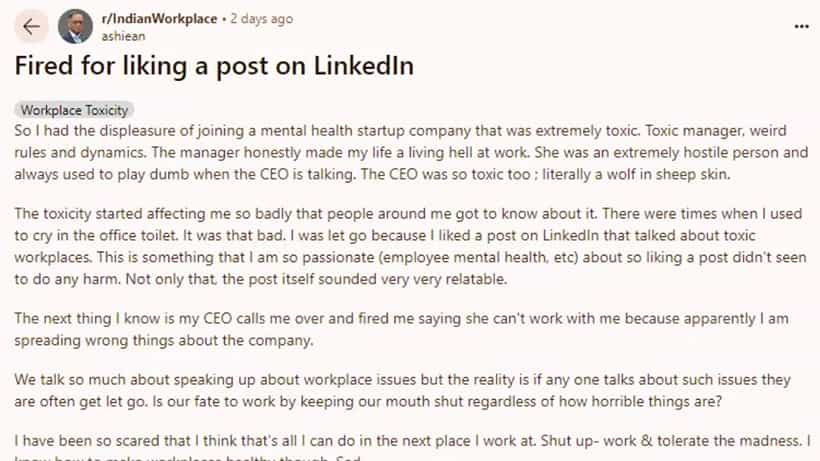Viewport: 820px width, 461px height.
Task: Click 'spreading wrong things about the company'
Action: pos(164,341)
